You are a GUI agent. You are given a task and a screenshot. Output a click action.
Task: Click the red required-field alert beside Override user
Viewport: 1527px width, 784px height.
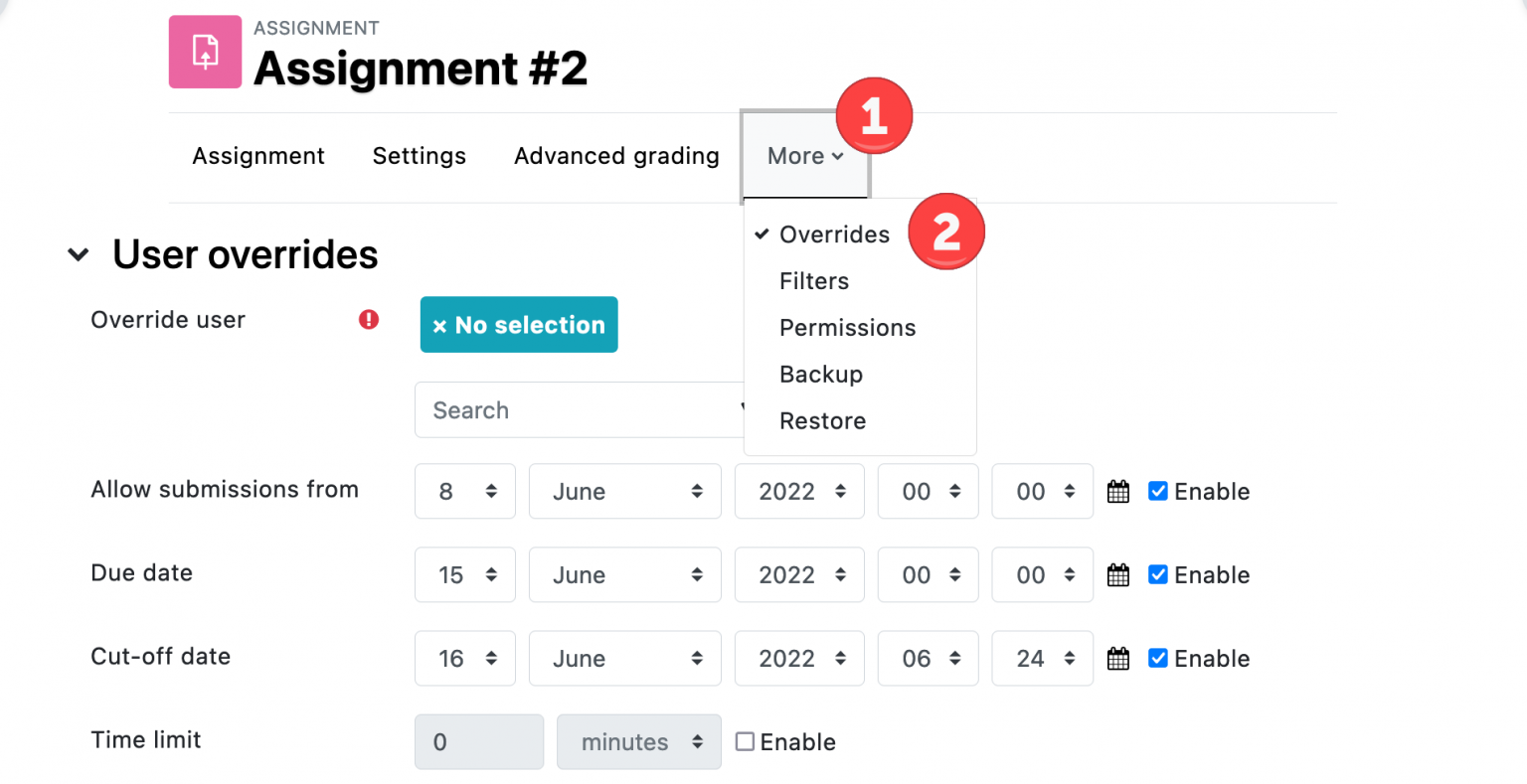tap(369, 319)
